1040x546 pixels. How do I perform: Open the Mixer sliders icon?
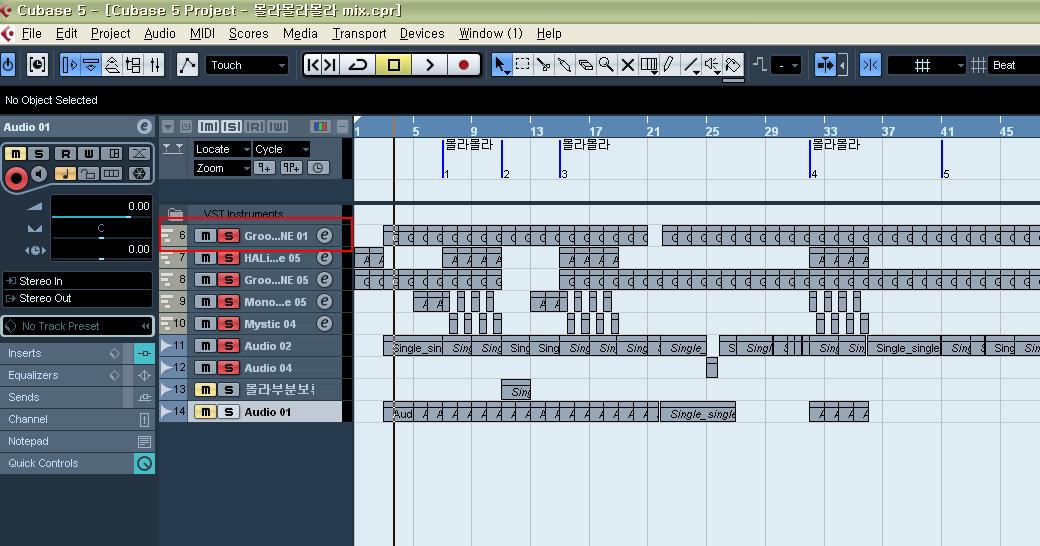pyautogui.click(x=155, y=65)
